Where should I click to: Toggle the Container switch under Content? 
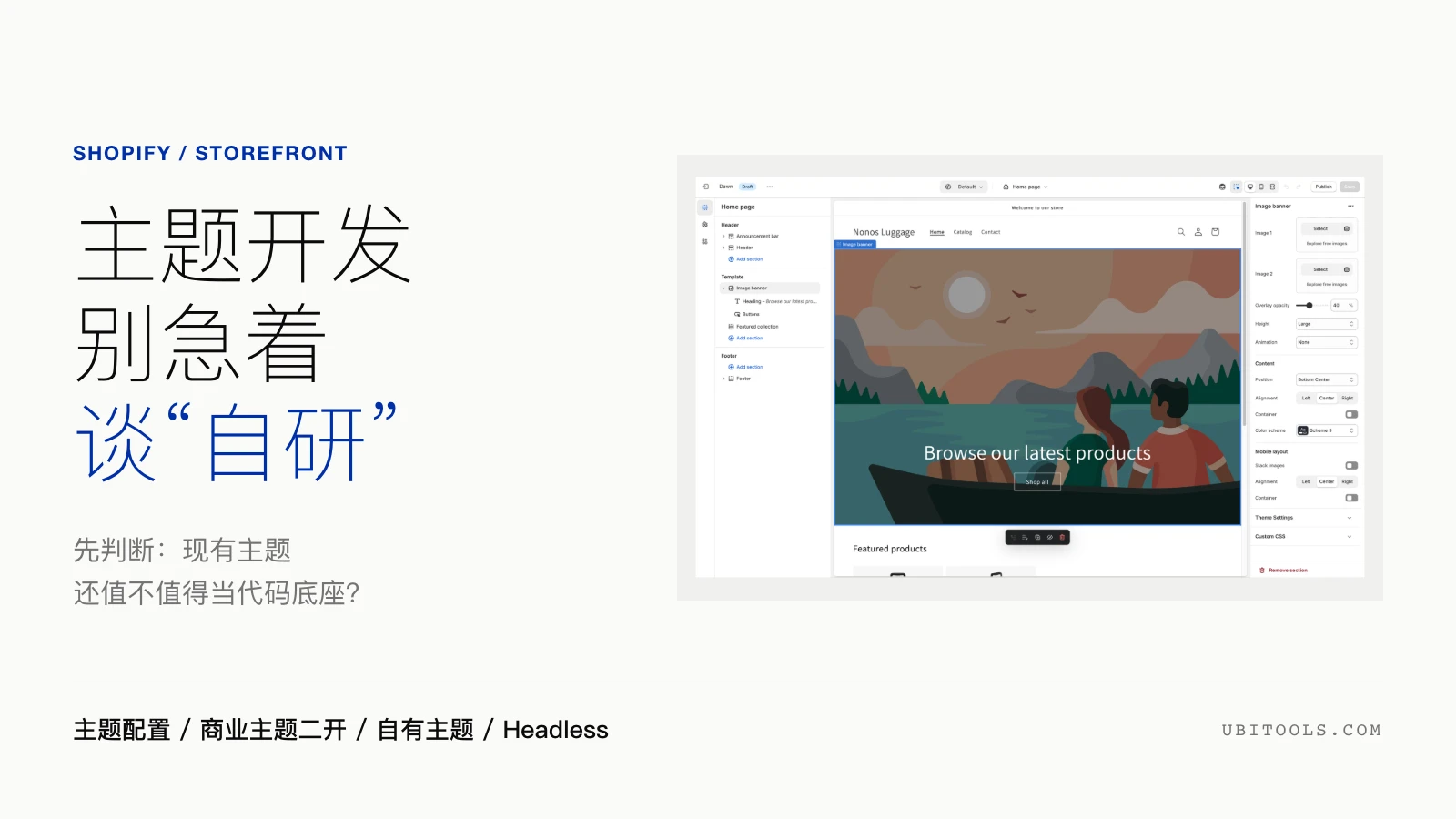click(1351, 414)
